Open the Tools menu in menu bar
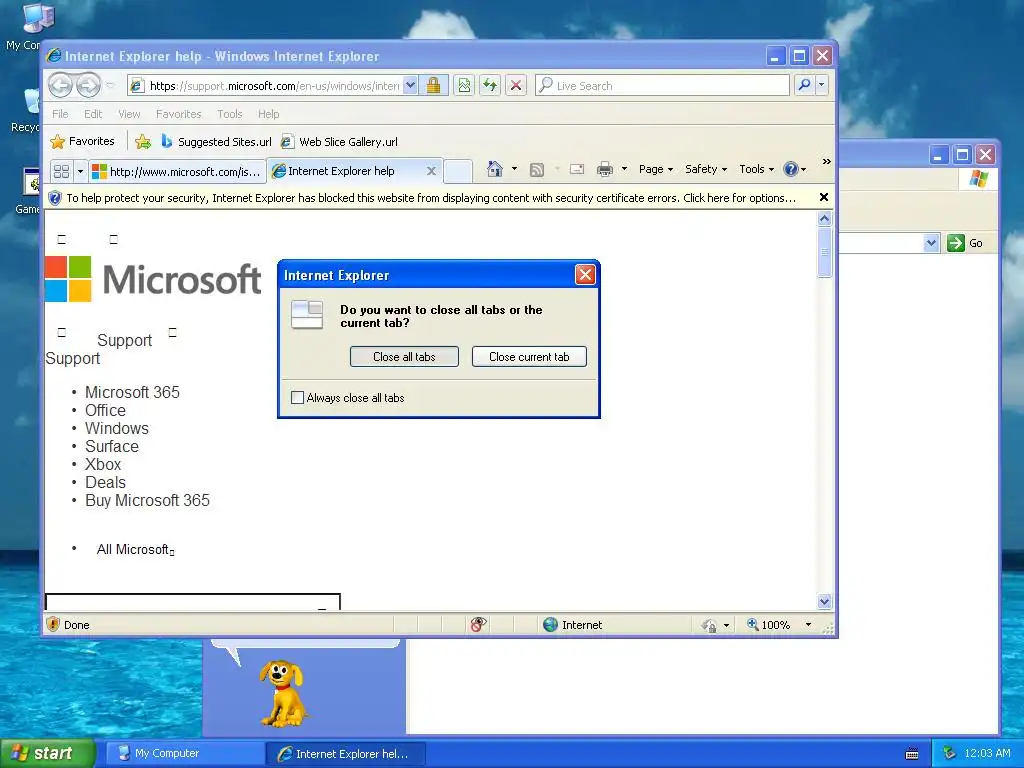 click(230, 114)
